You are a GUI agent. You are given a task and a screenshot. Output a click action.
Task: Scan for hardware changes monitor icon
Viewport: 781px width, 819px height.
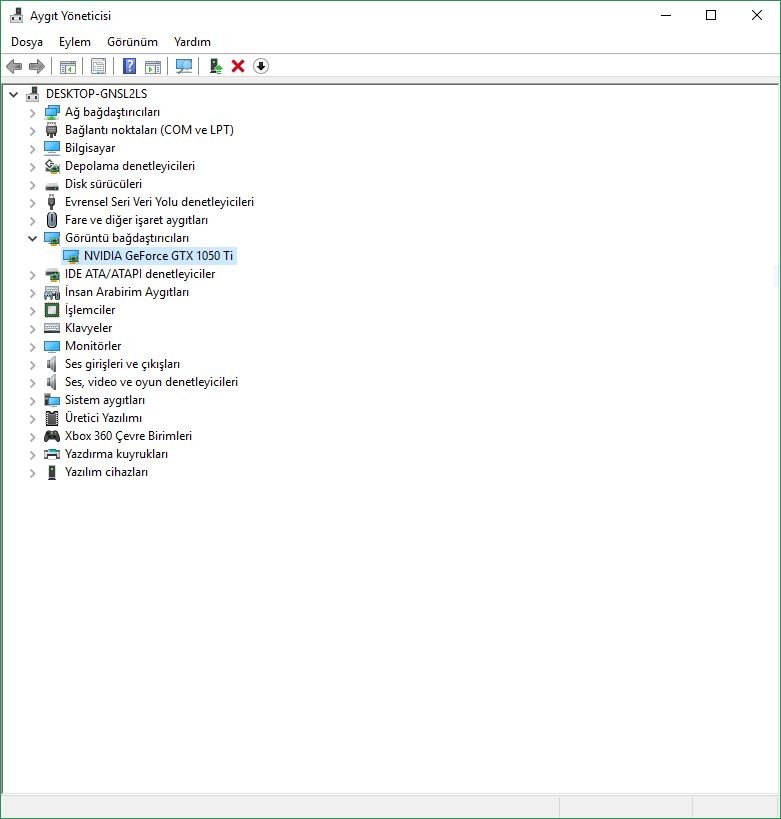pos(184,66)
